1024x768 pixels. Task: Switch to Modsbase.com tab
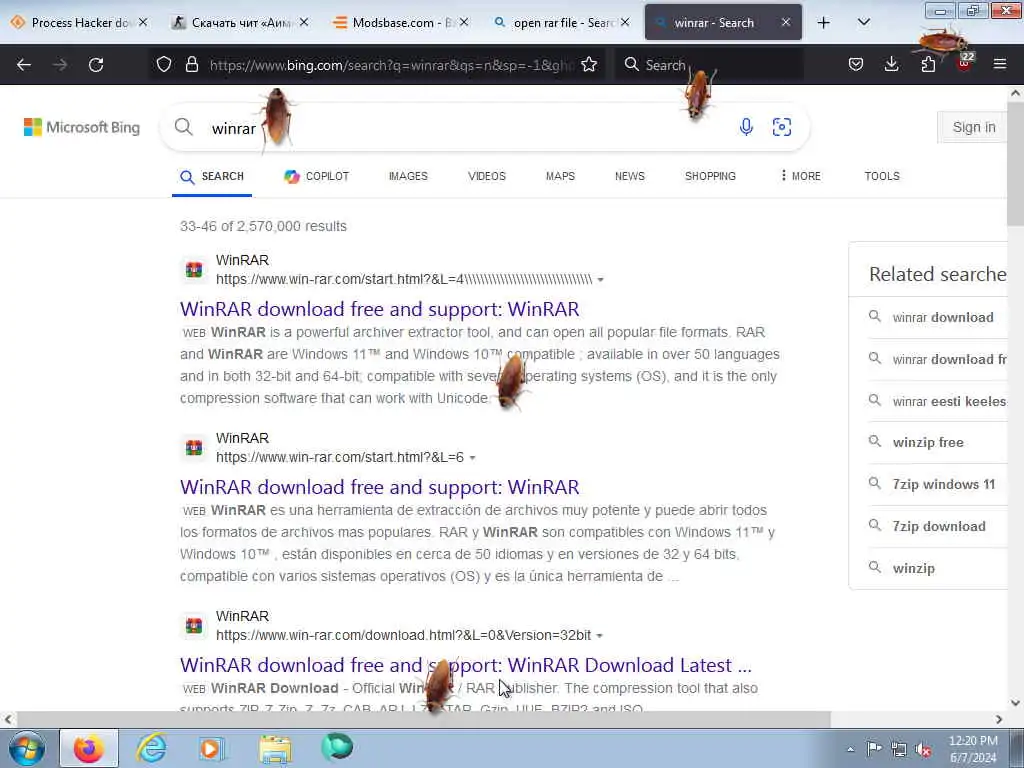[399, 22]
